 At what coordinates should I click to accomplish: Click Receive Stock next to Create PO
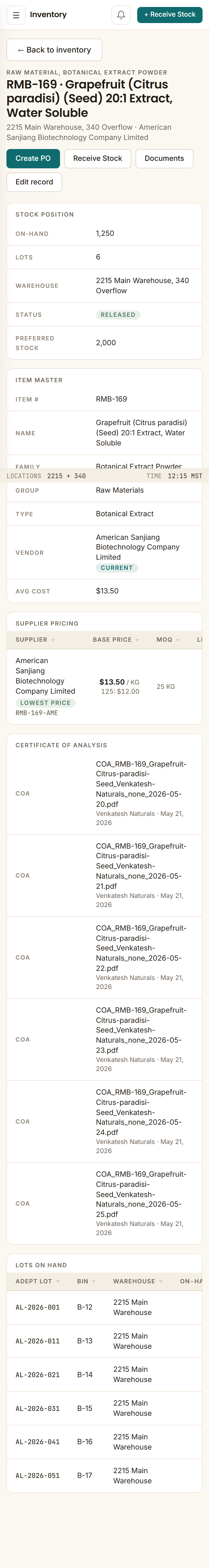tap(98, 158)
